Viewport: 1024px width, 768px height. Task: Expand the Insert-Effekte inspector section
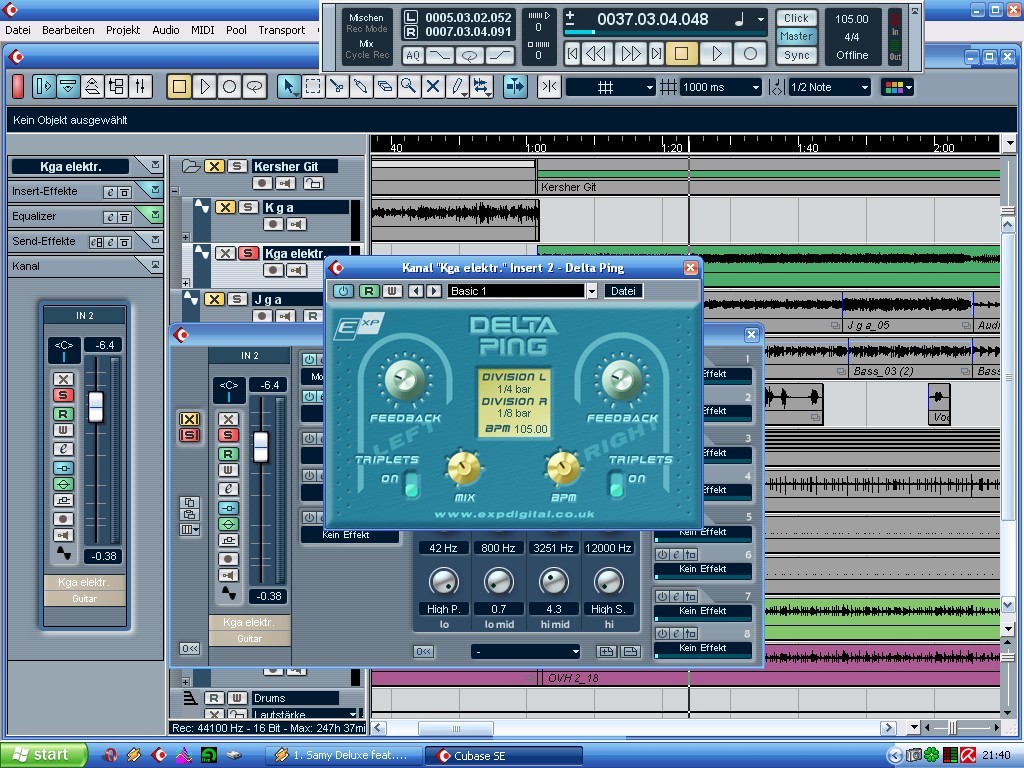[155, 190]
